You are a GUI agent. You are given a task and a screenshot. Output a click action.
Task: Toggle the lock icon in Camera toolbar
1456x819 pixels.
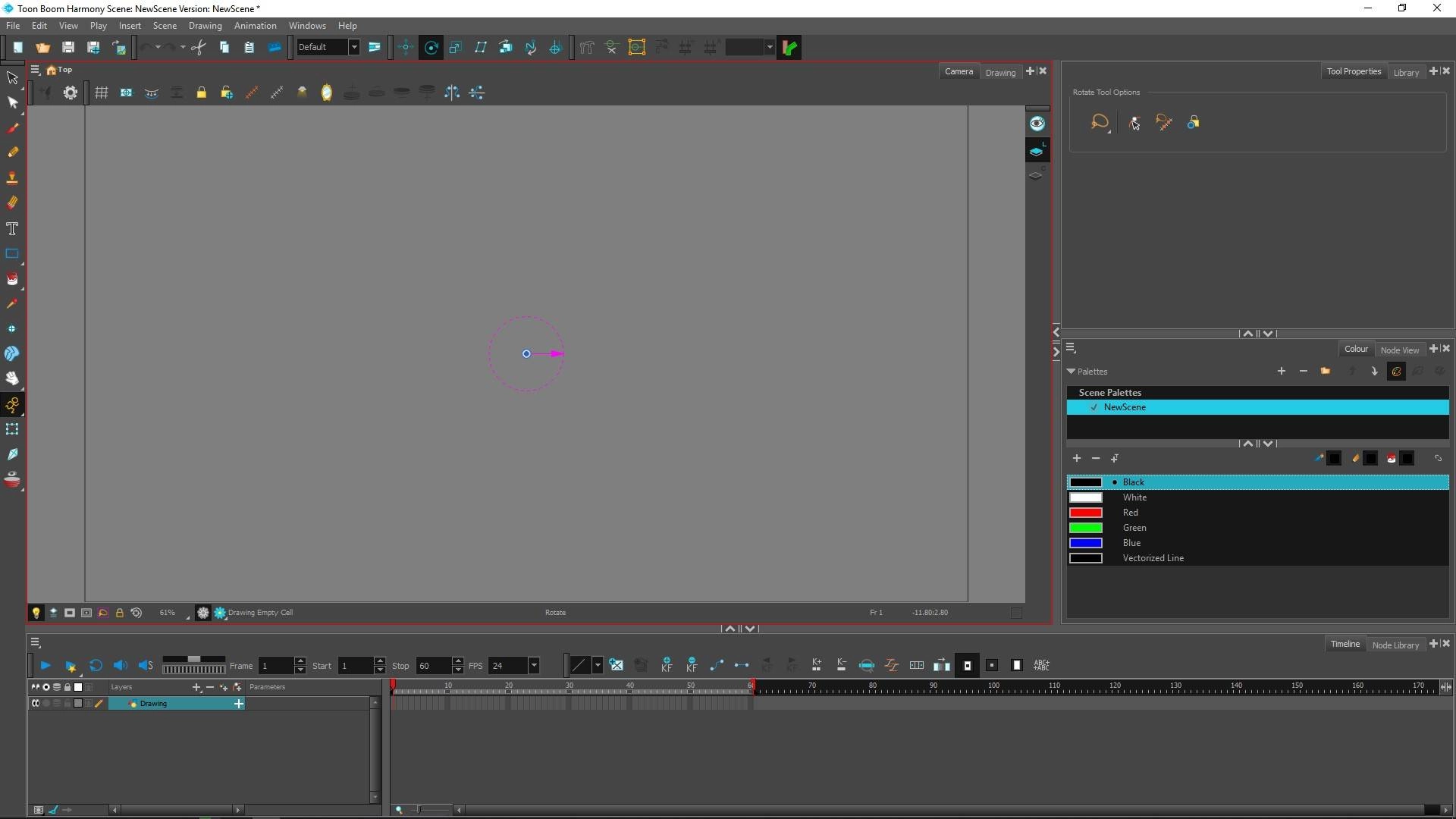pyautogui.click(x=201, y=93)
